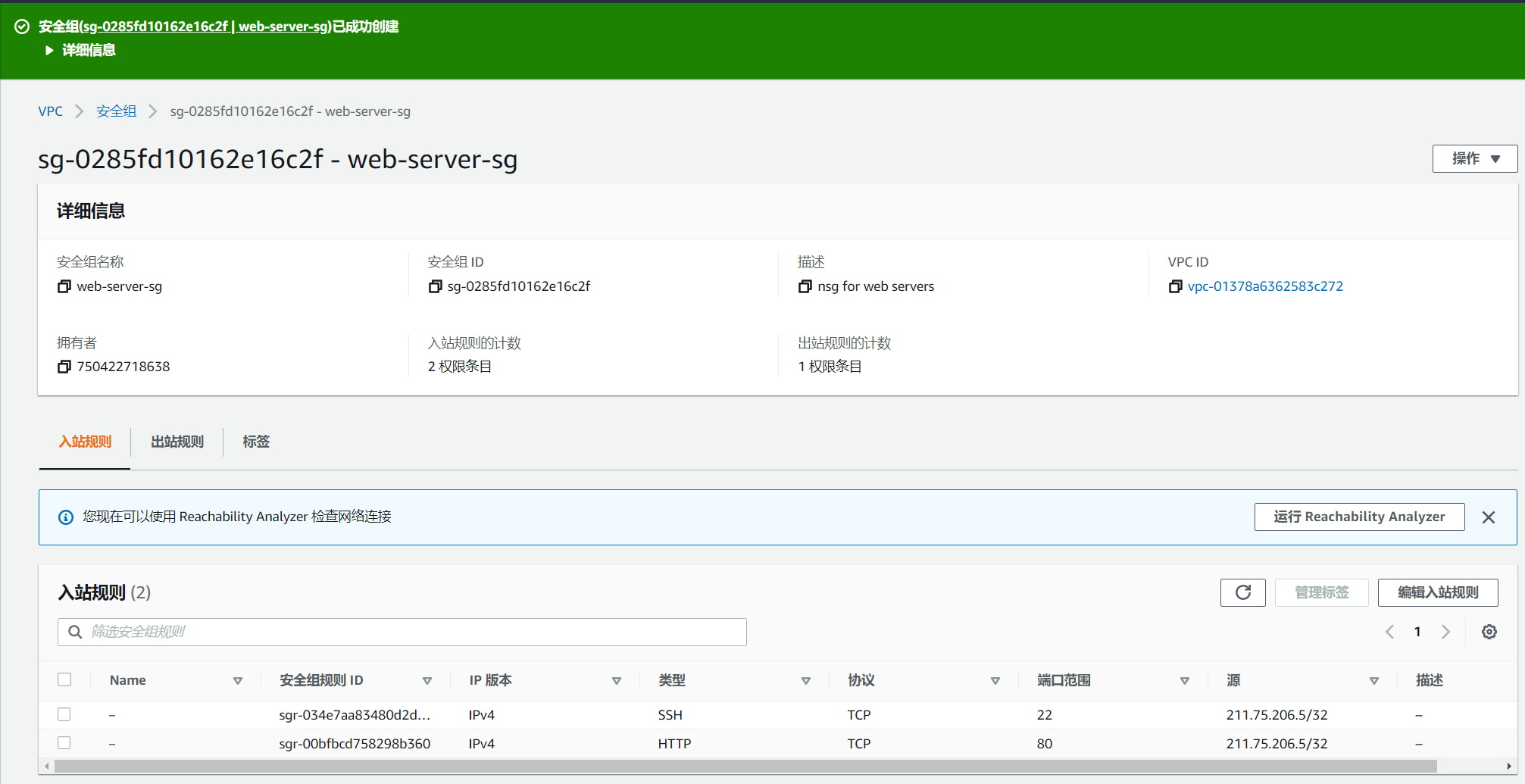This screenshot has height=784, width=1525.
Task: Click the horizontal scrollbar of rules table
Action: 745,766
